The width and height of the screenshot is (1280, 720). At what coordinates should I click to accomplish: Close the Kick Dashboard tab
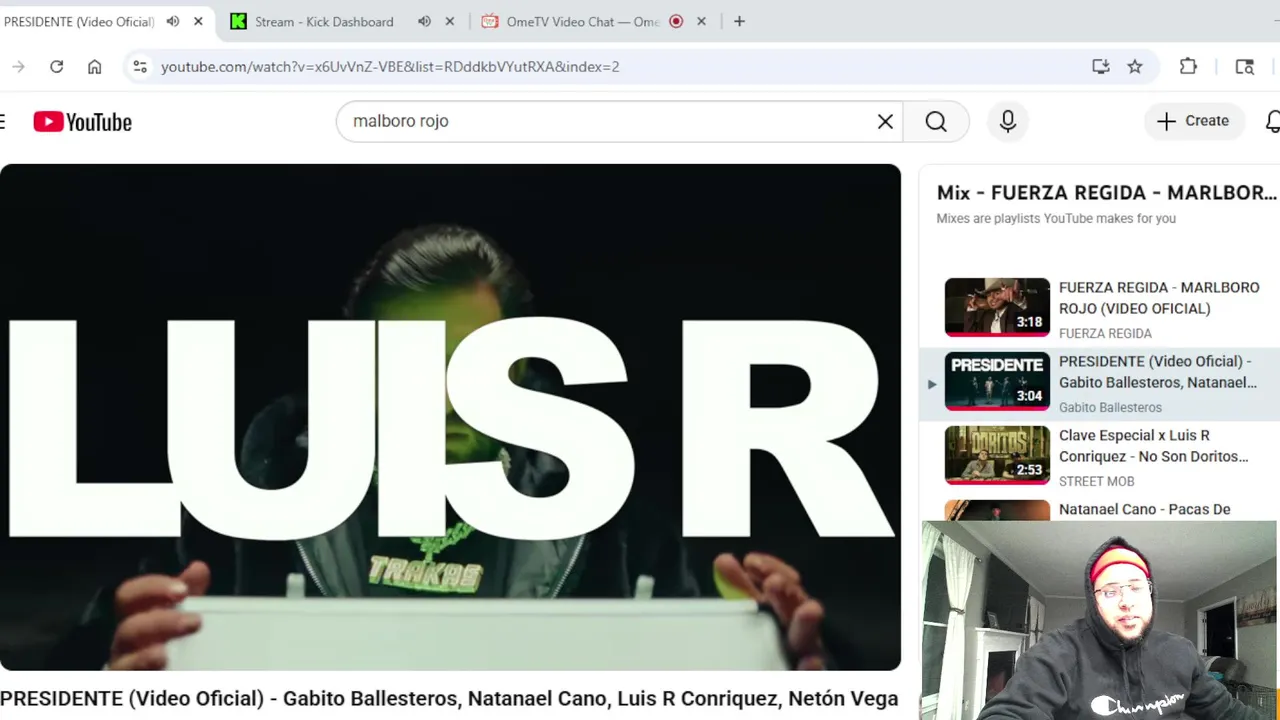(449, 21)
